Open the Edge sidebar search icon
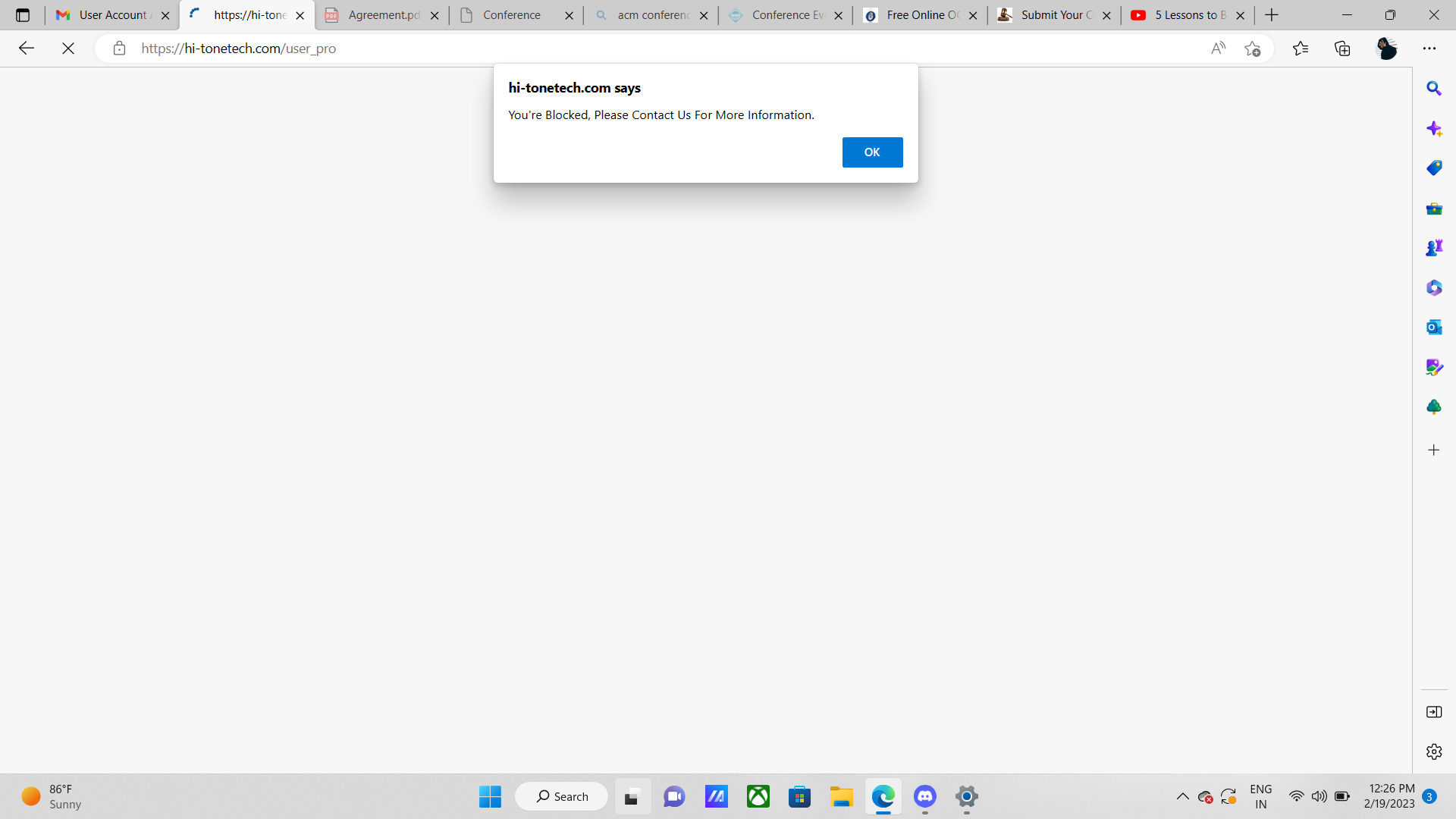This screenshot has height=819, width=1456. coord(1433,89)
